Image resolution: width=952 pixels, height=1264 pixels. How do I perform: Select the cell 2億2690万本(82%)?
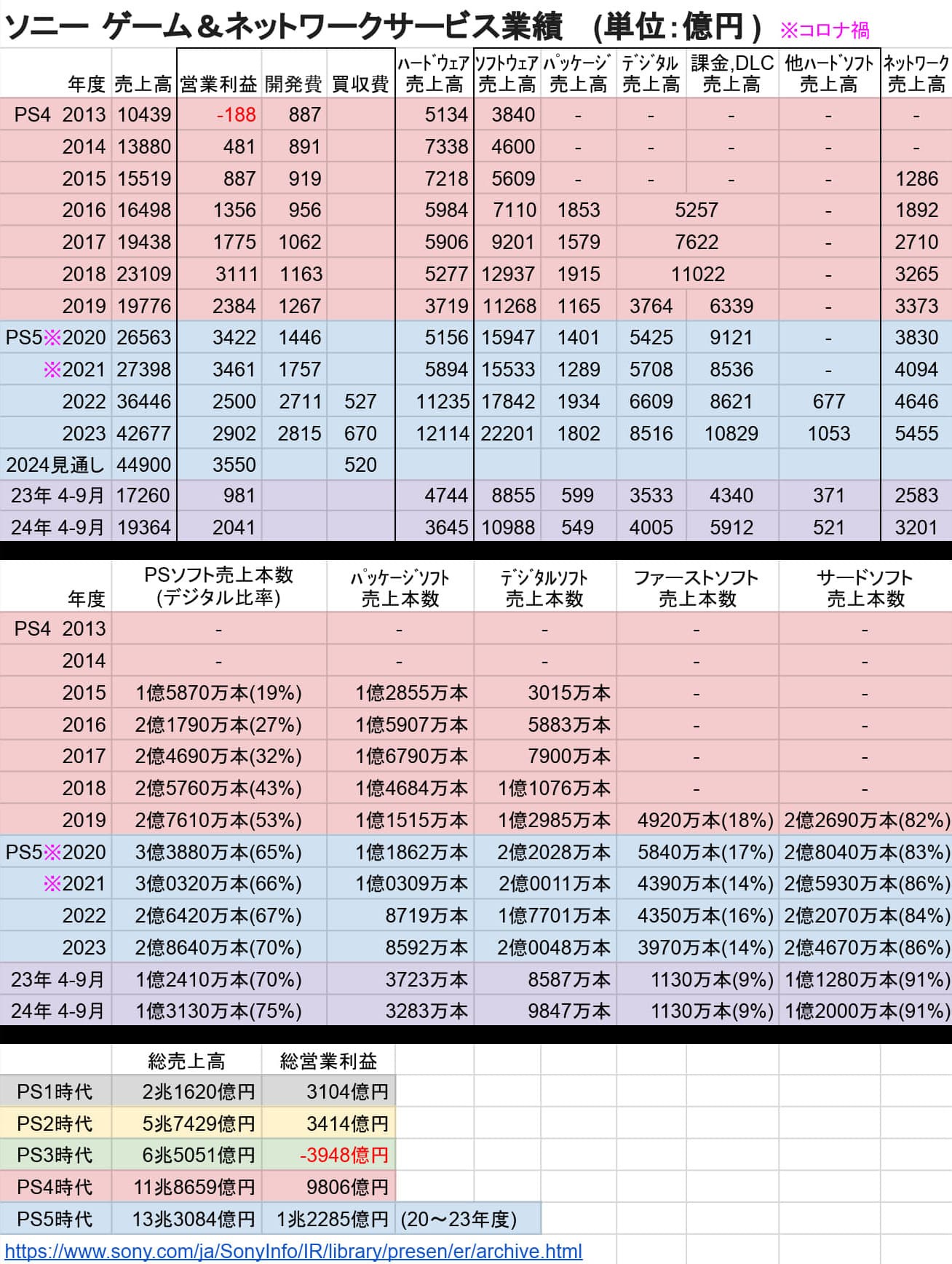[867, 821]
